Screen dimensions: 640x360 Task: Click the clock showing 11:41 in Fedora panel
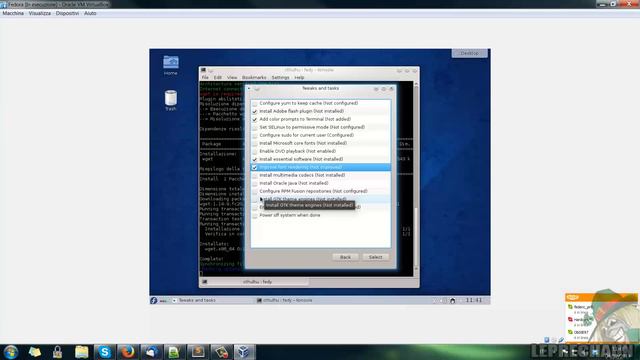pyautogui.click(x=474, y=300)
